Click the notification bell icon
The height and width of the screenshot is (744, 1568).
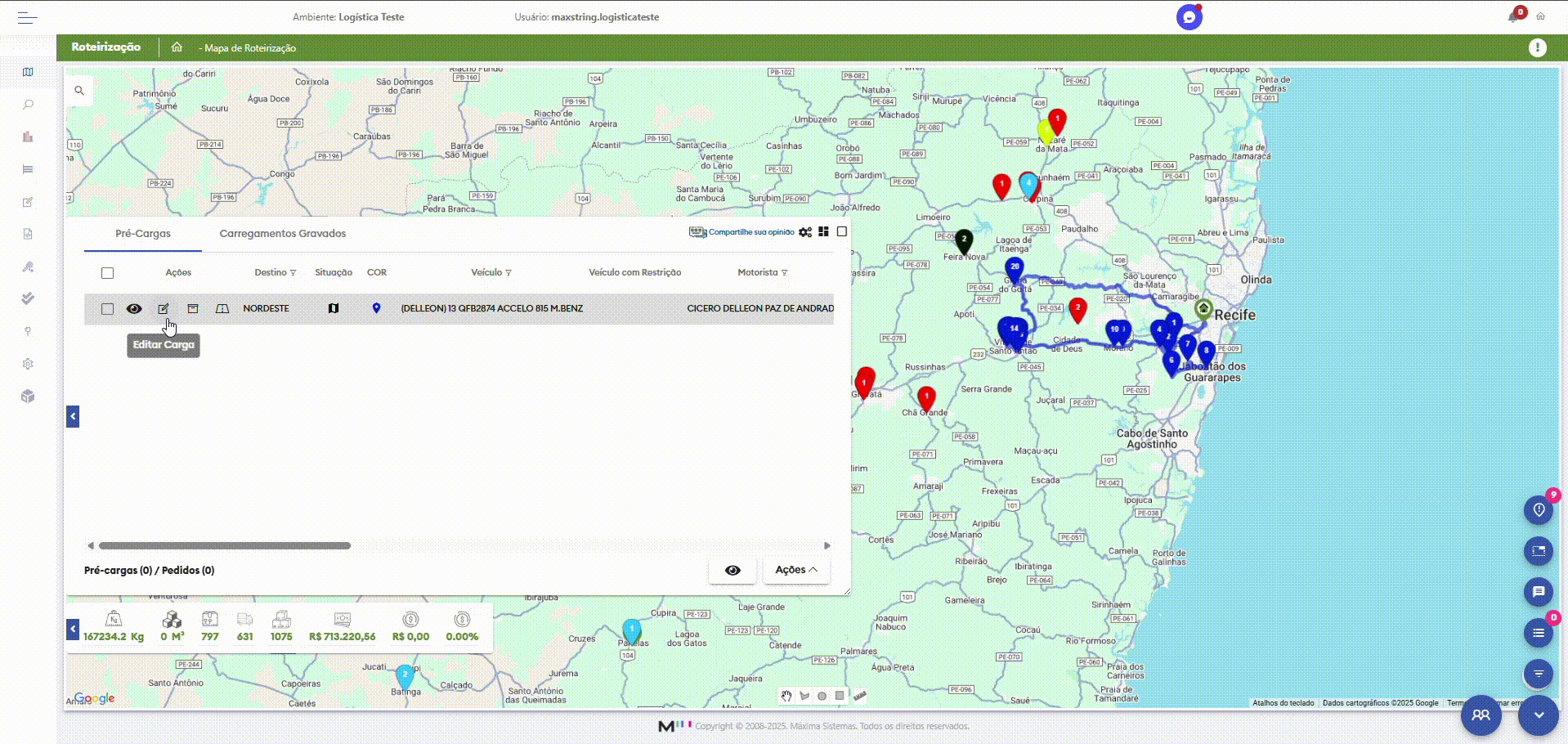(1513, 16)
